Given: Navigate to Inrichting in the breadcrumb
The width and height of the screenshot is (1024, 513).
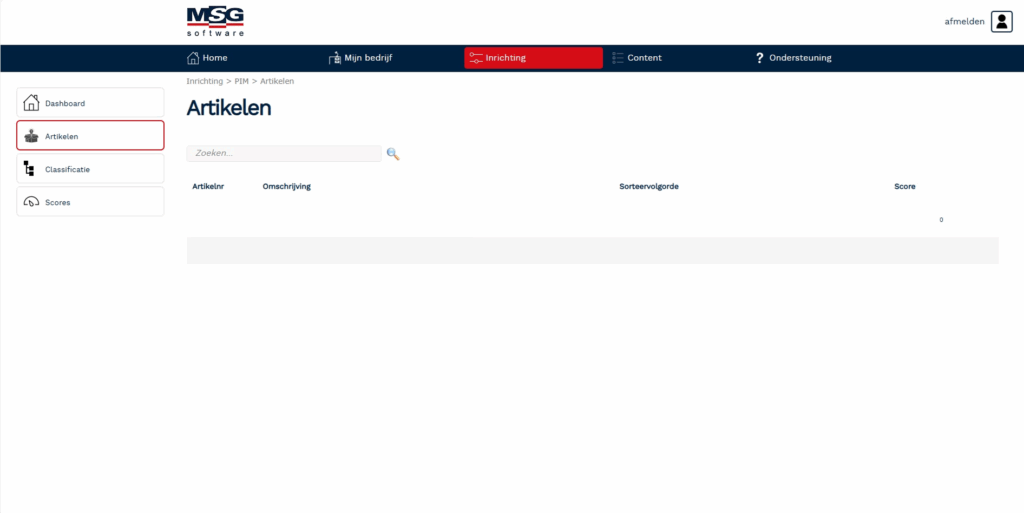Looking at the screenshot, I should 204,81.
